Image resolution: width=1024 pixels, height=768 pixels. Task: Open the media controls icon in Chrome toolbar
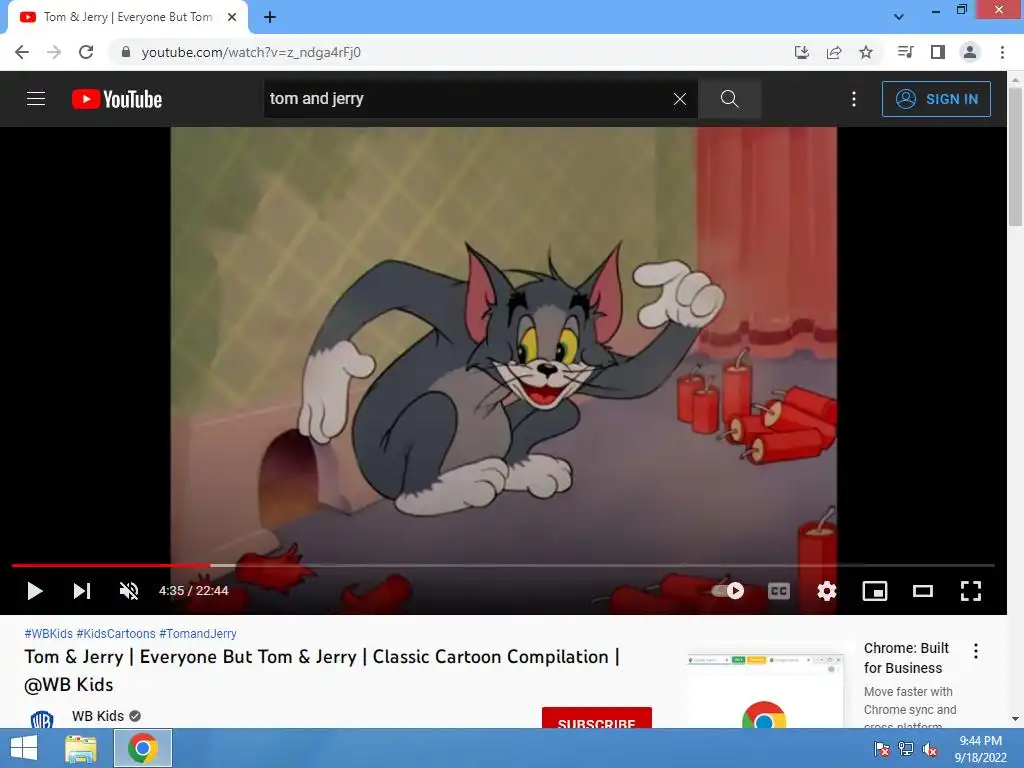(x=905, y=52)
